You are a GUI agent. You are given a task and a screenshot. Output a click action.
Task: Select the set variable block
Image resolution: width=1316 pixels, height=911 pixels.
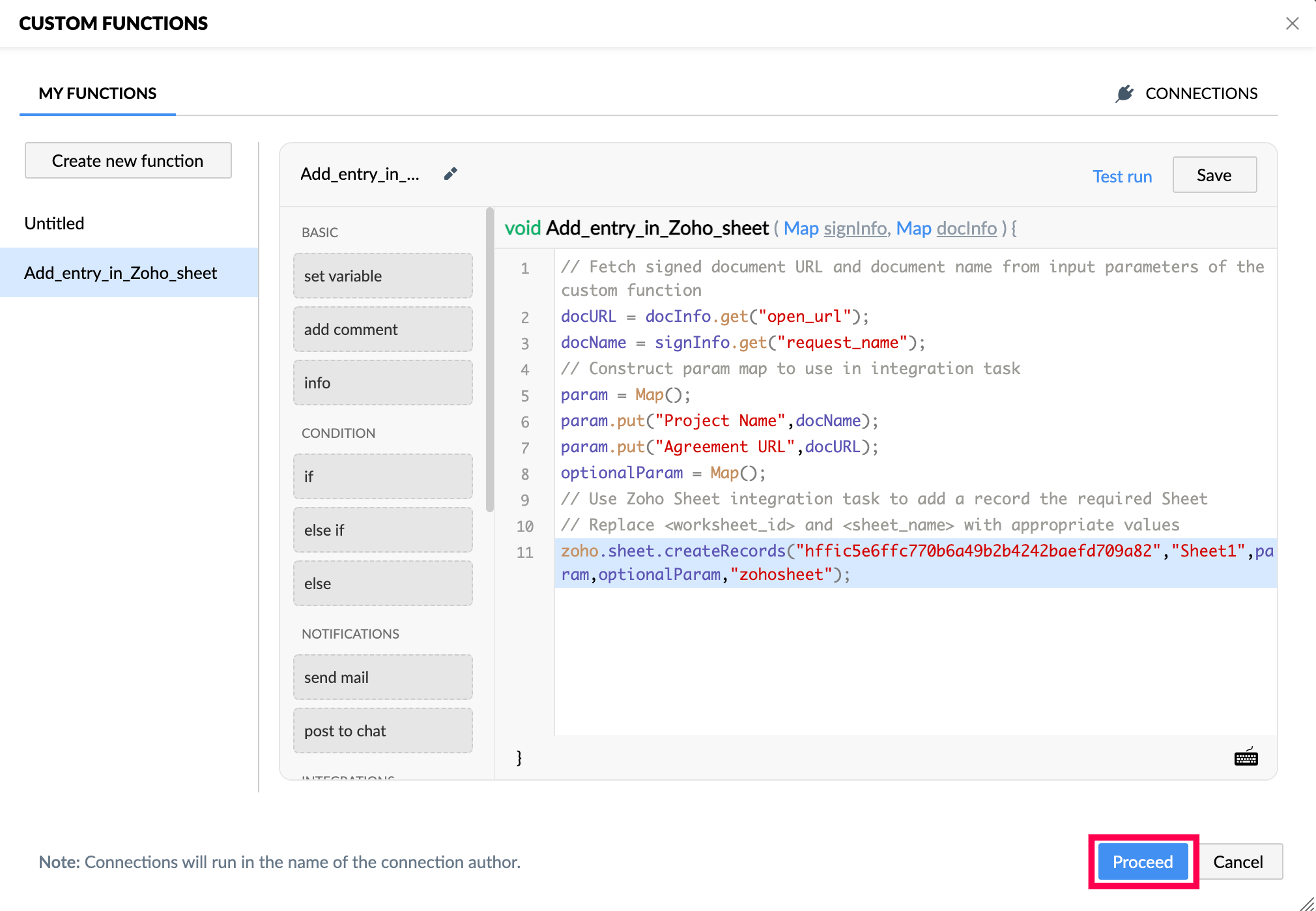point(383,276)
